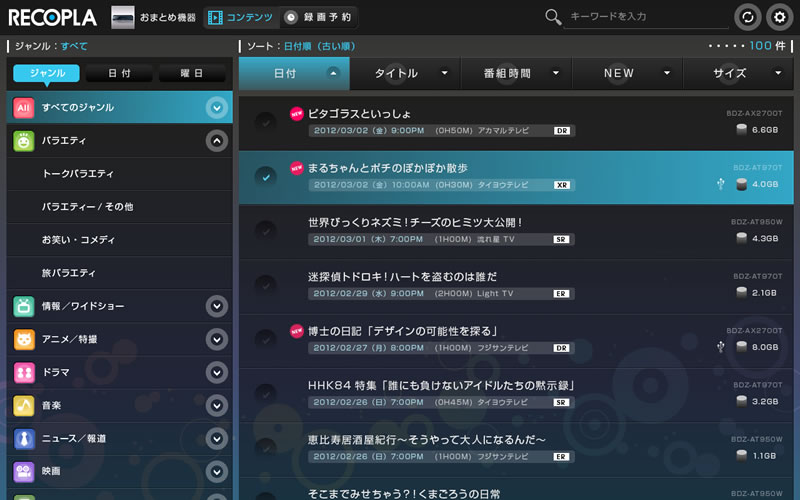
Task: Click NEW badge on ピタゴラスといっしょ
Action: pyautogui.click(x=296, y=114)
